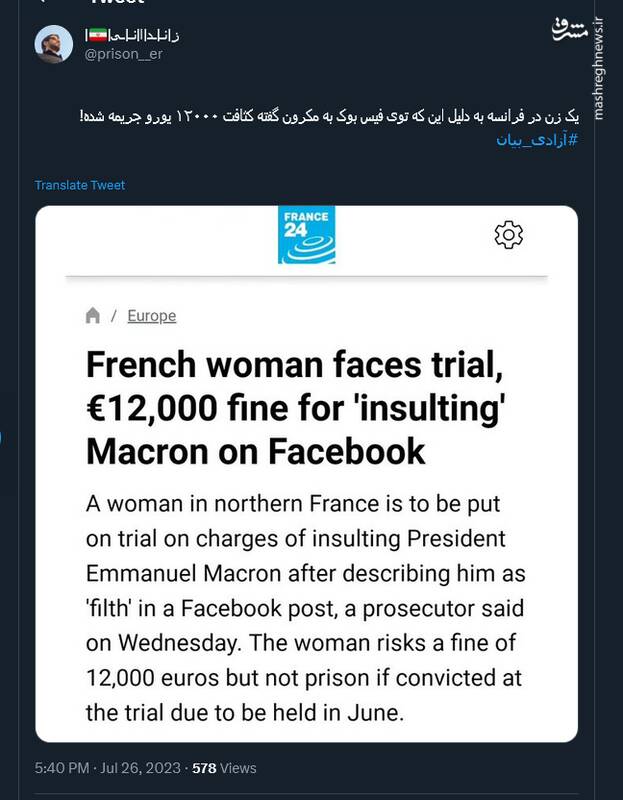Click the Iranian flag emoji in display name
The width and height of the screenshot is (623, 800).
(x=99, y=35)
